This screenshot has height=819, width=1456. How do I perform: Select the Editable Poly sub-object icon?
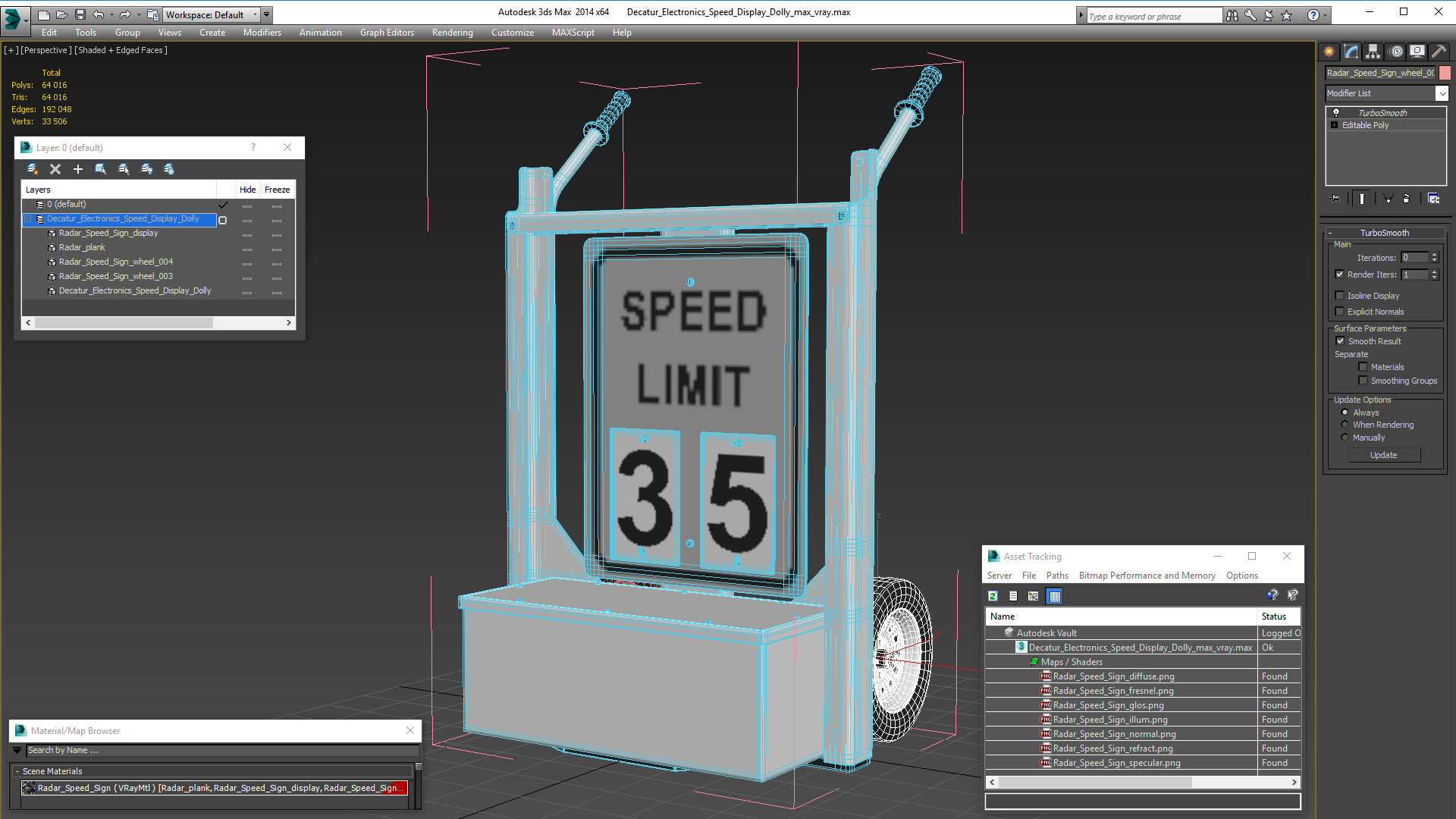click(x=1335, y=125)
